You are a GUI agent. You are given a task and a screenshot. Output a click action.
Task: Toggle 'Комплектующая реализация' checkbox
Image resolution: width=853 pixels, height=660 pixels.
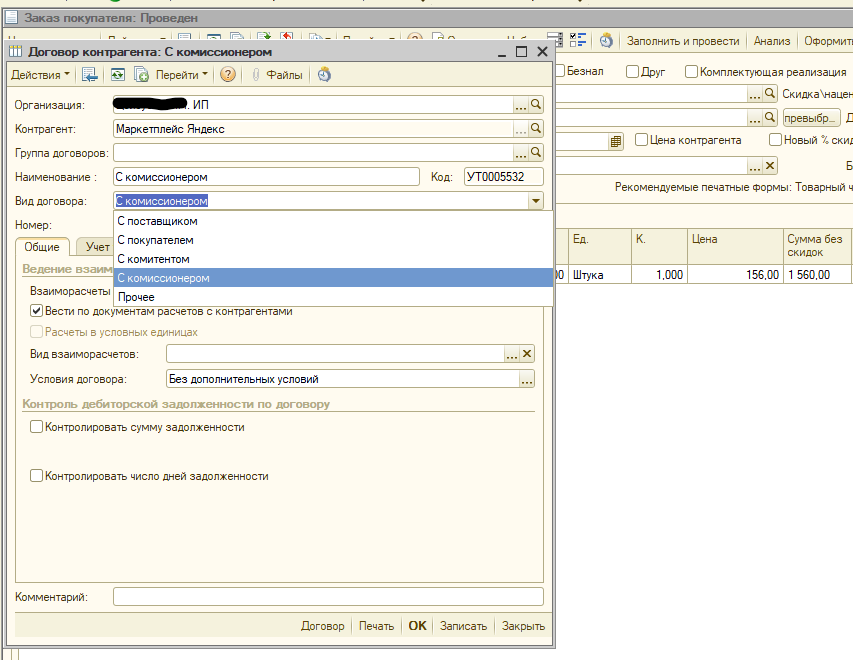tap(691, 72)
